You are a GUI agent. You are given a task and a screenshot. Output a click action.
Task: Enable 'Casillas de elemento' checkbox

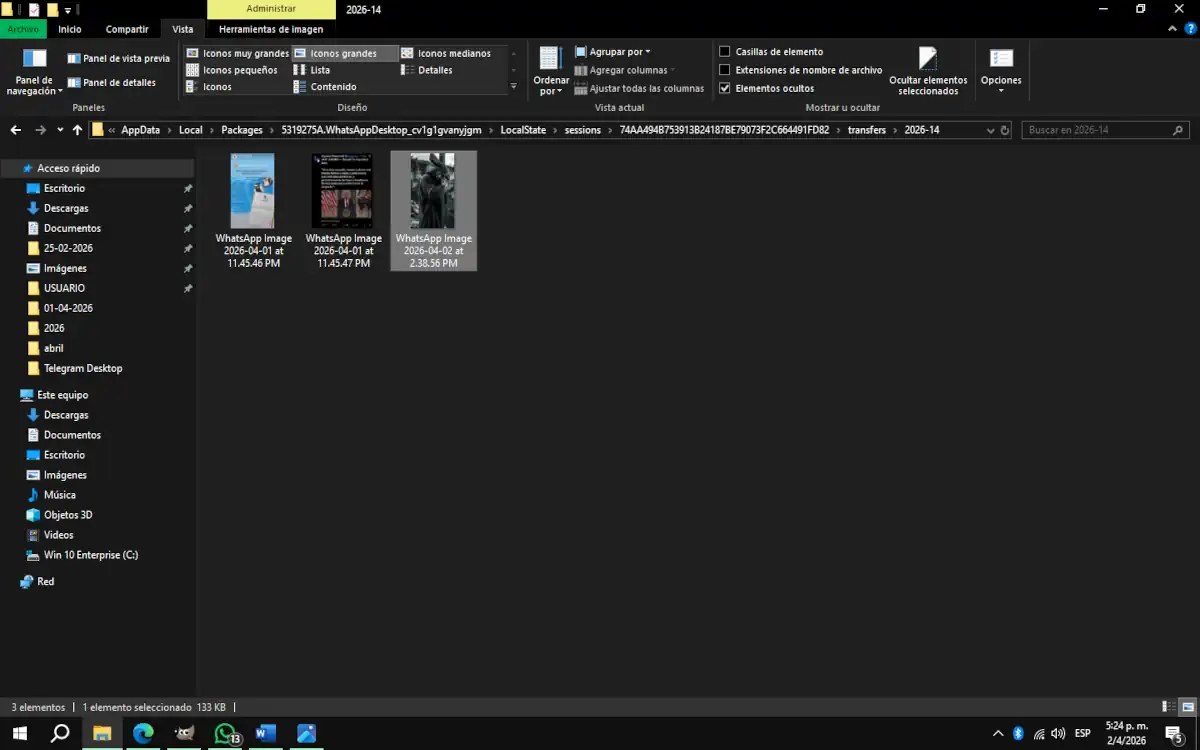(x=724, y=51)
